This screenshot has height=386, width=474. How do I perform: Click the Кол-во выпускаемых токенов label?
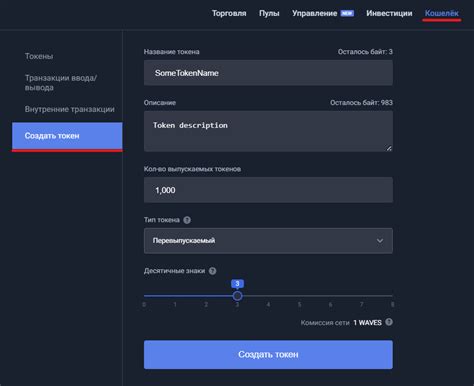point(192,169)
